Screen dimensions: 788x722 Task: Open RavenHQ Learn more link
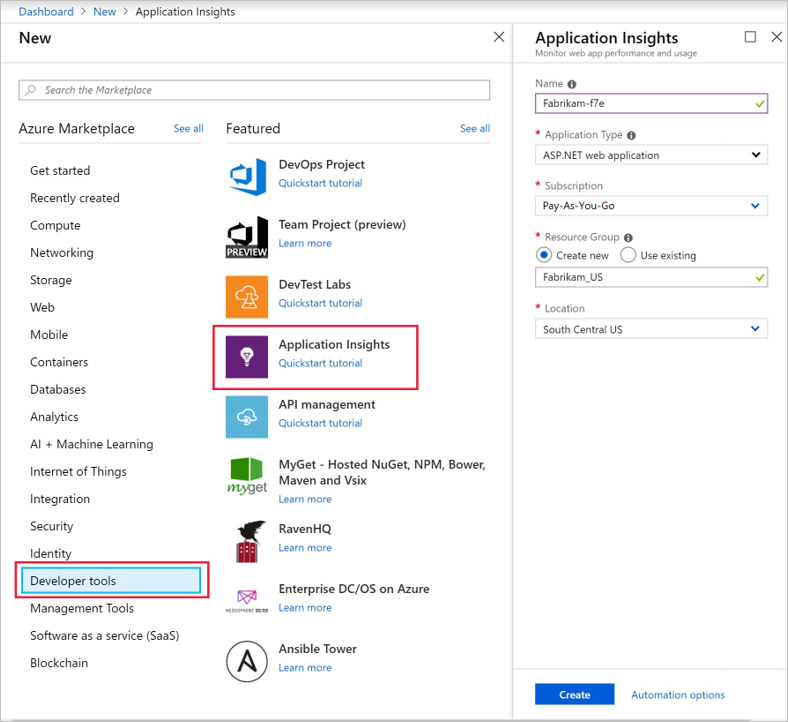(305, 548)
